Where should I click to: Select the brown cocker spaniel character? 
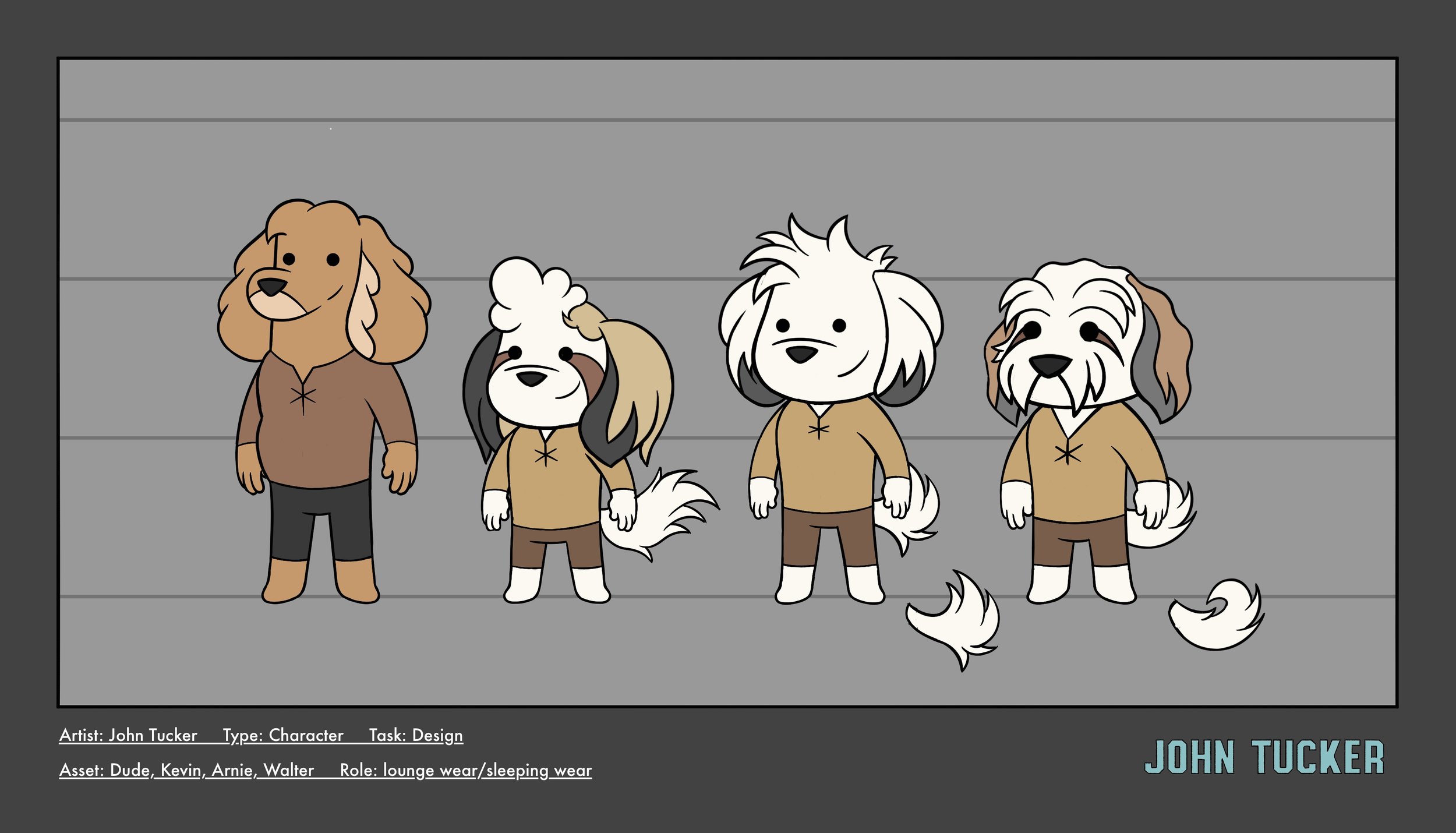pyautogui.click(x=323, y=401)
